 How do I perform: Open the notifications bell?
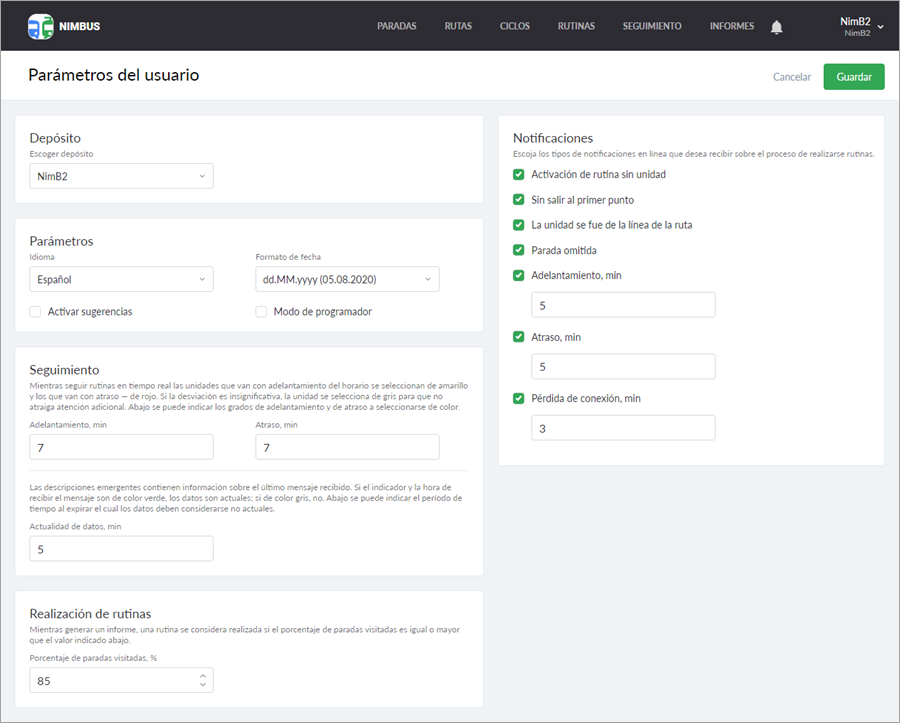coord(777,27)
